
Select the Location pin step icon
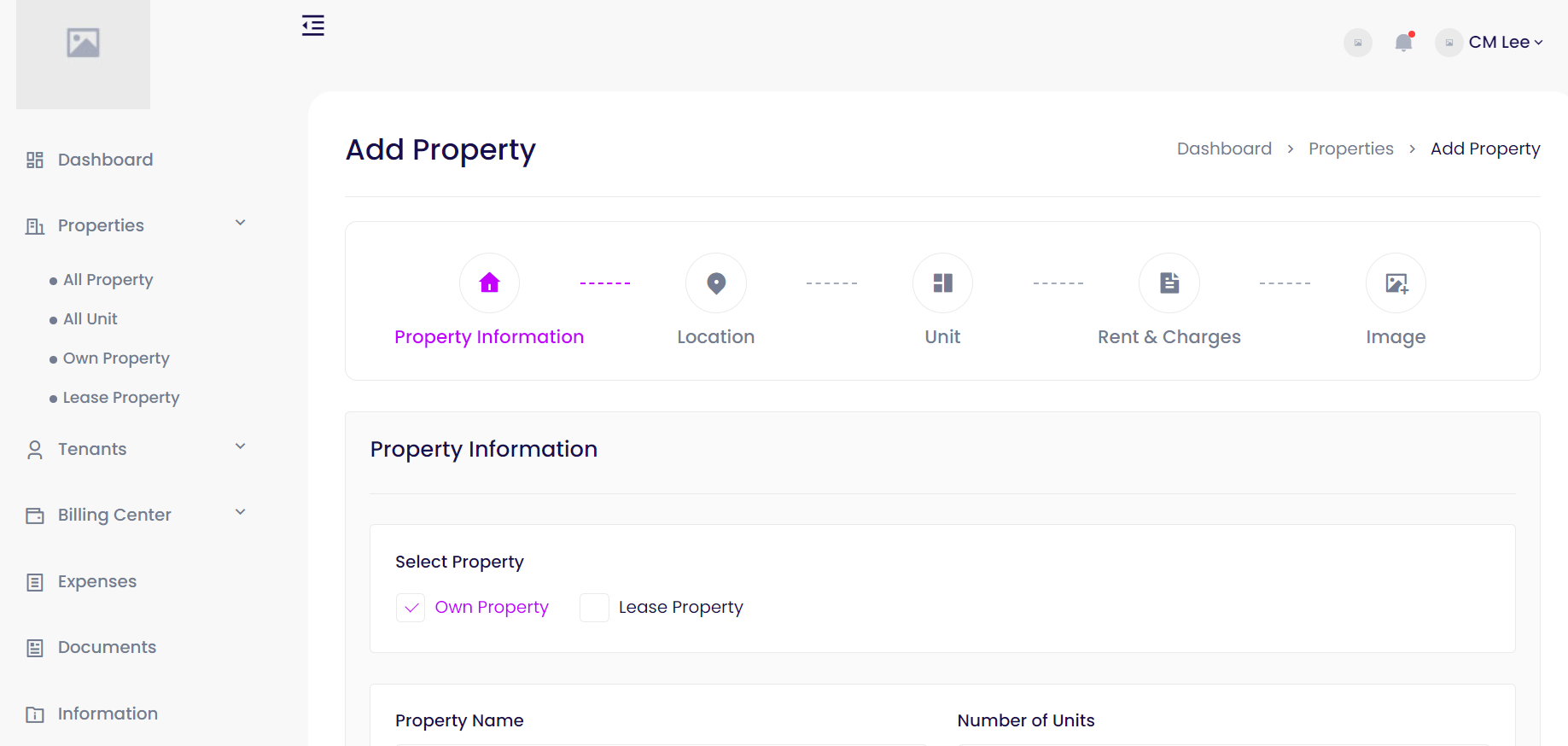tap(716, 283)
